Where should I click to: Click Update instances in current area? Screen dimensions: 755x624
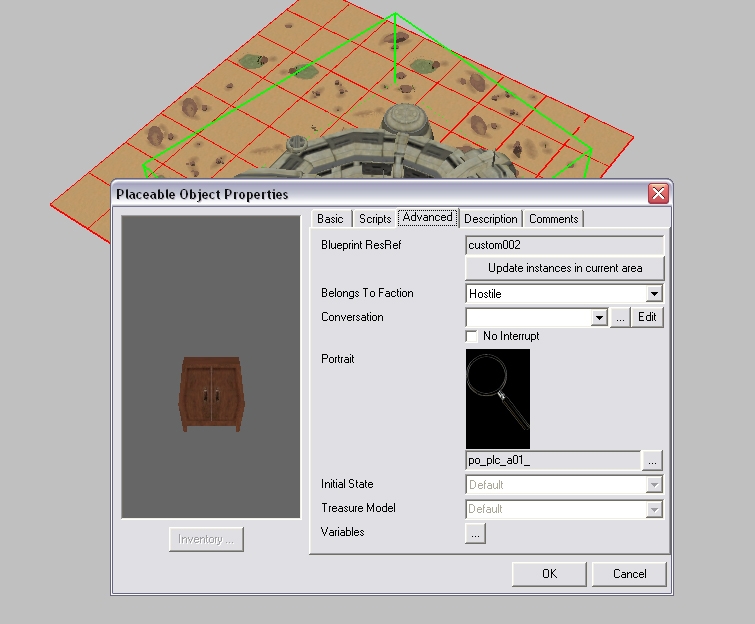(x=564, y=268)
